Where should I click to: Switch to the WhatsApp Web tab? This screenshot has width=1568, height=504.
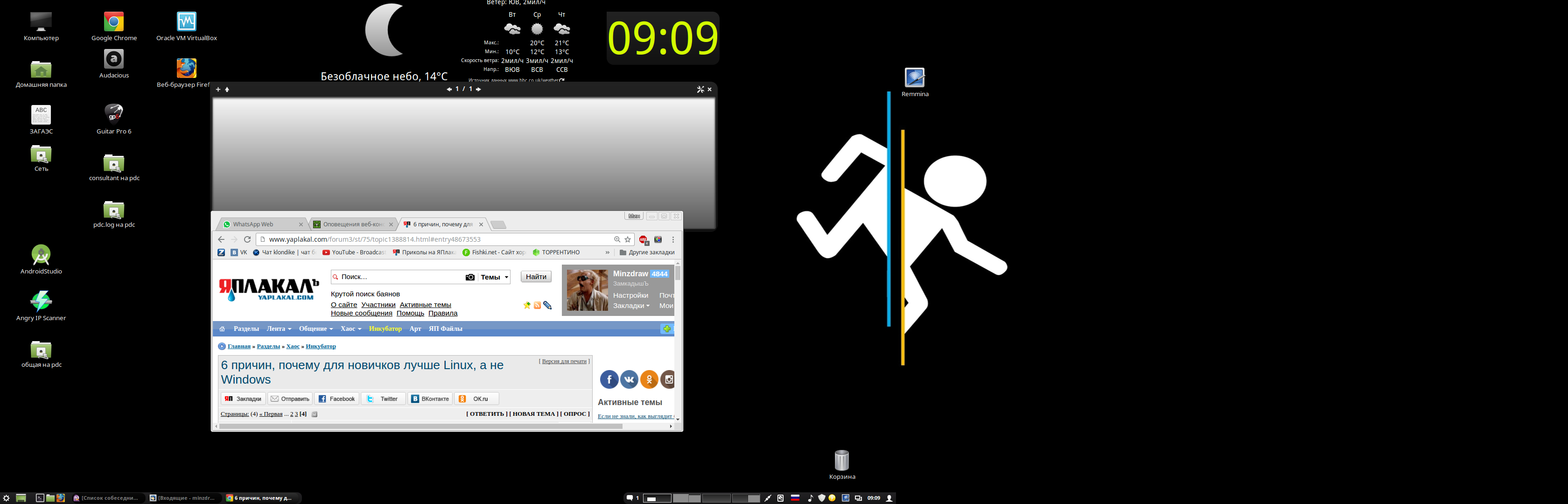pyautogui.click(x=262, y=224)
